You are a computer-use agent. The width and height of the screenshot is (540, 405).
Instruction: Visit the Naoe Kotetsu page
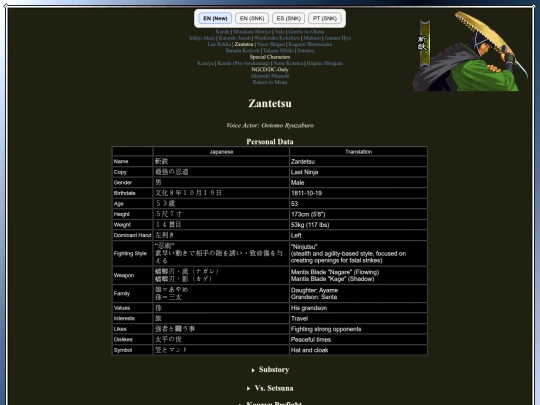tap(288, 63)
